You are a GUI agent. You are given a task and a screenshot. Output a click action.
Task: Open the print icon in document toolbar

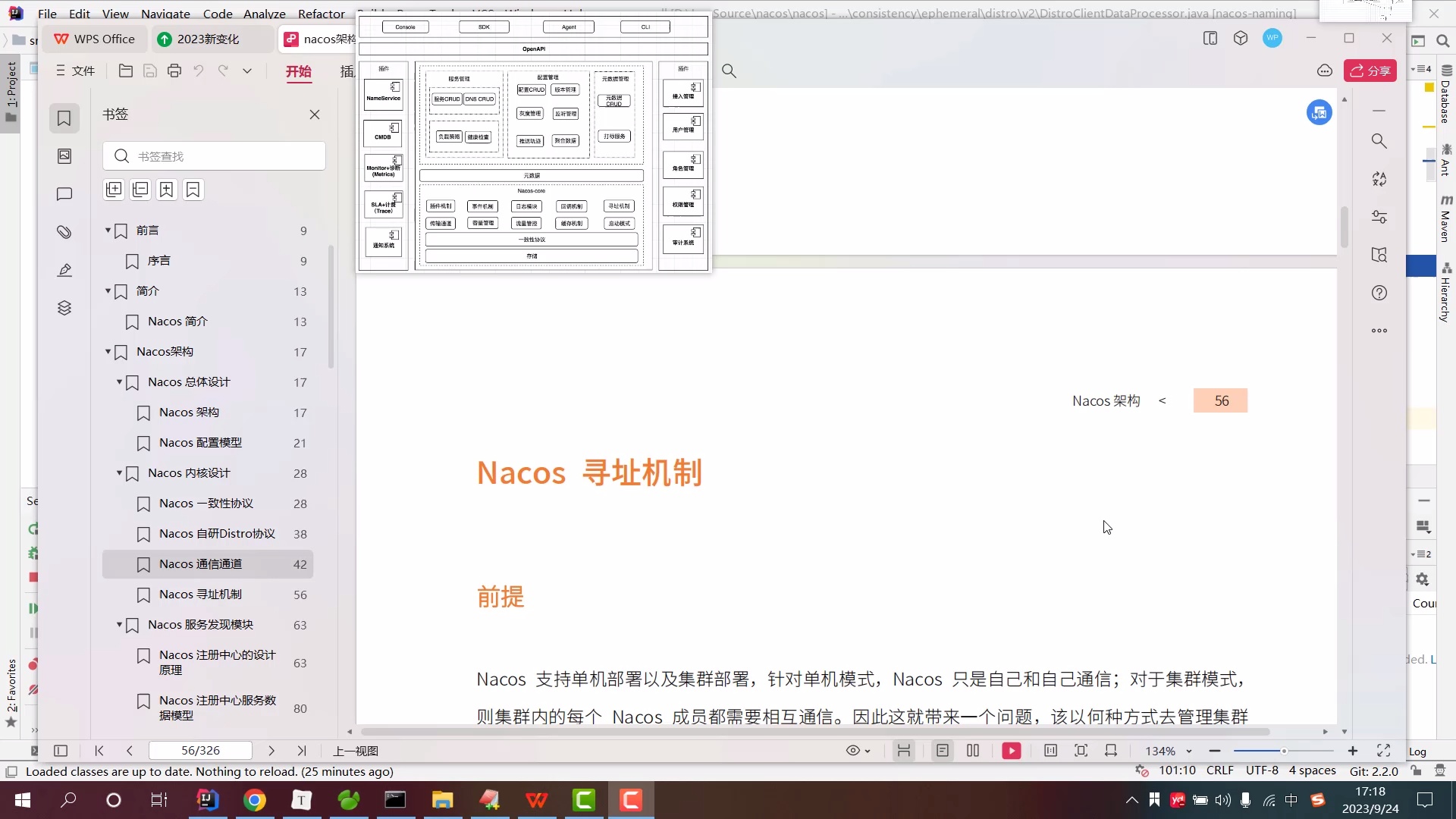pyautogui.click(x=174, y=71)
